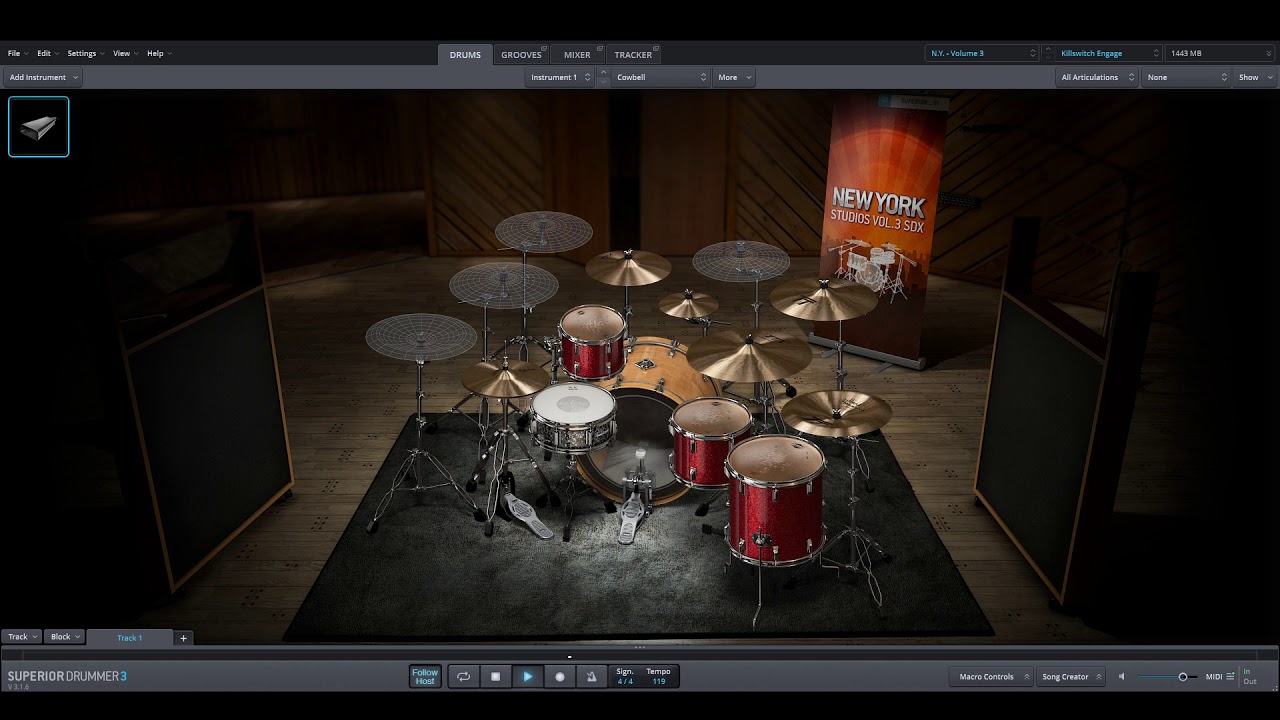Open the N.Y. - Volume 3 library dropdown

[982, 53]
